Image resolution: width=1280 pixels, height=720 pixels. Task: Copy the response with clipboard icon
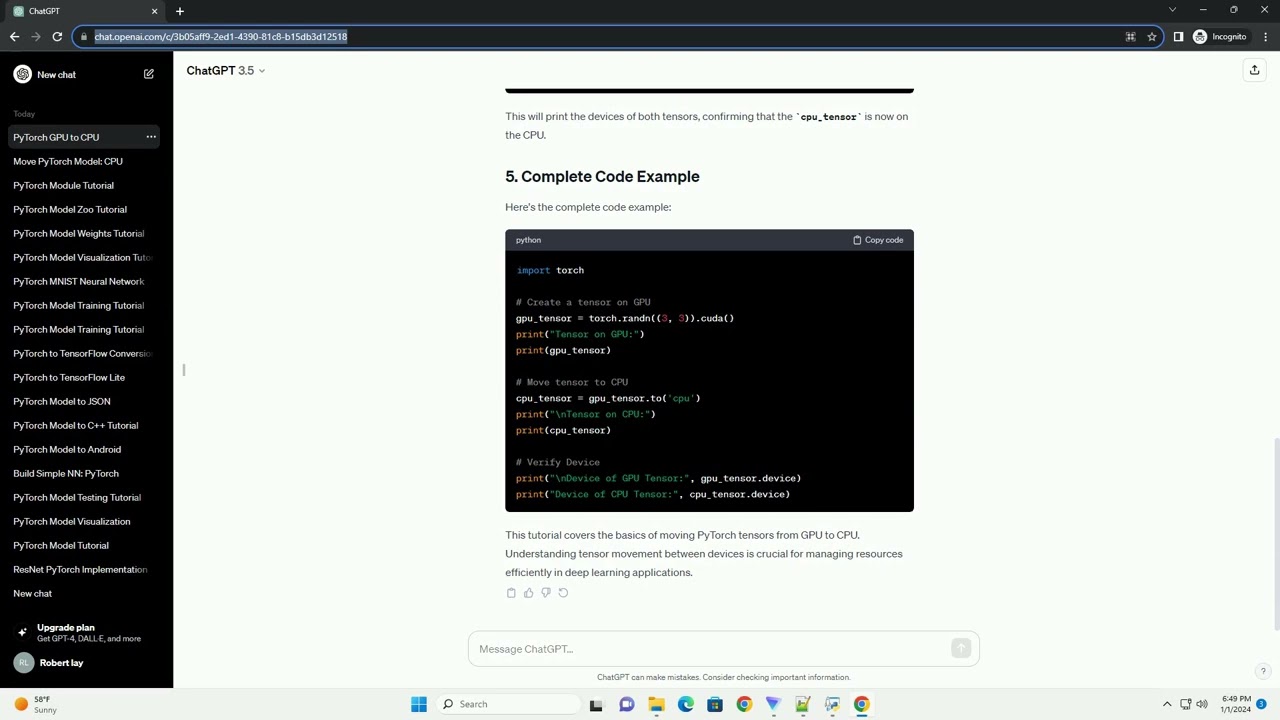click(x=511, y=593)
